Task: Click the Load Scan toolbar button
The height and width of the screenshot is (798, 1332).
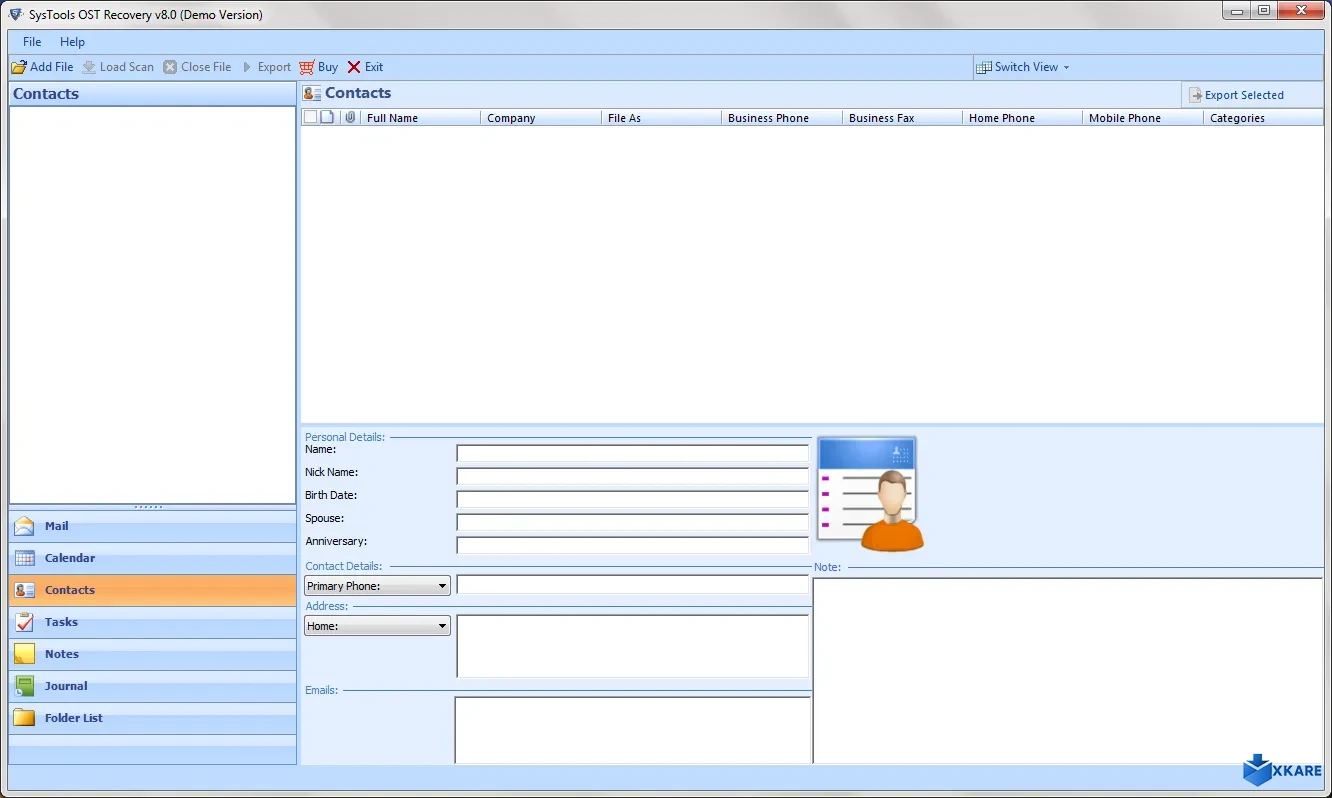Action: pyautogui.click(x=118, y=67)
